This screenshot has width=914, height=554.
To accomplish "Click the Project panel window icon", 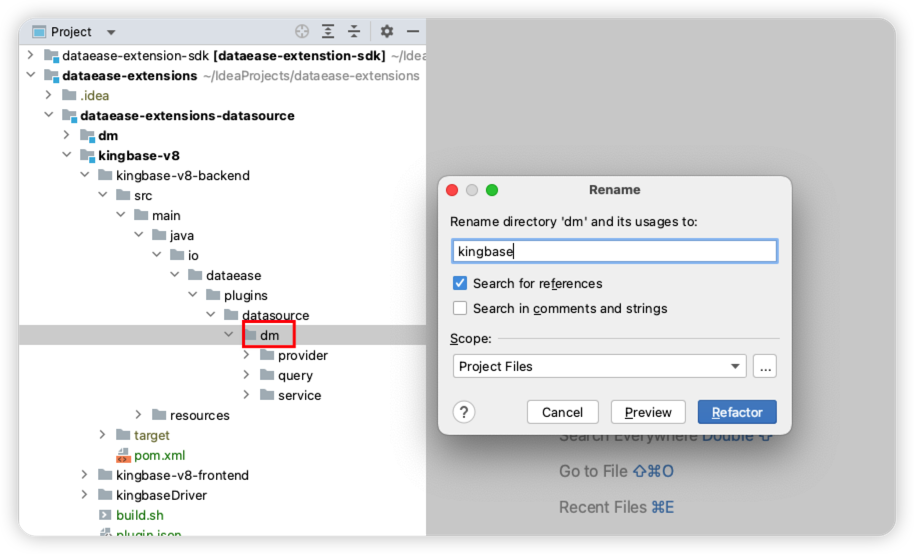I will click(x=39, y=31).
